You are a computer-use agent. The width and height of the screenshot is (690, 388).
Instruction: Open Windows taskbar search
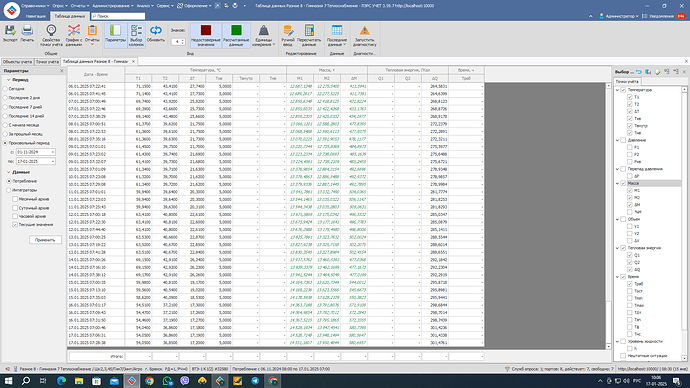coord(26,381)
